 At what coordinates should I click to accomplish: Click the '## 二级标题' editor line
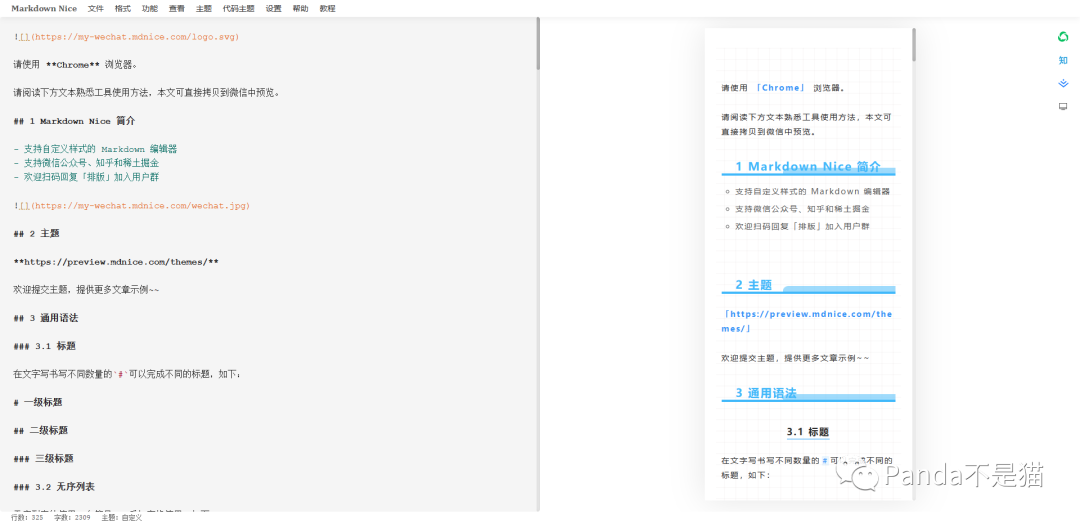[x=41, y=430]
